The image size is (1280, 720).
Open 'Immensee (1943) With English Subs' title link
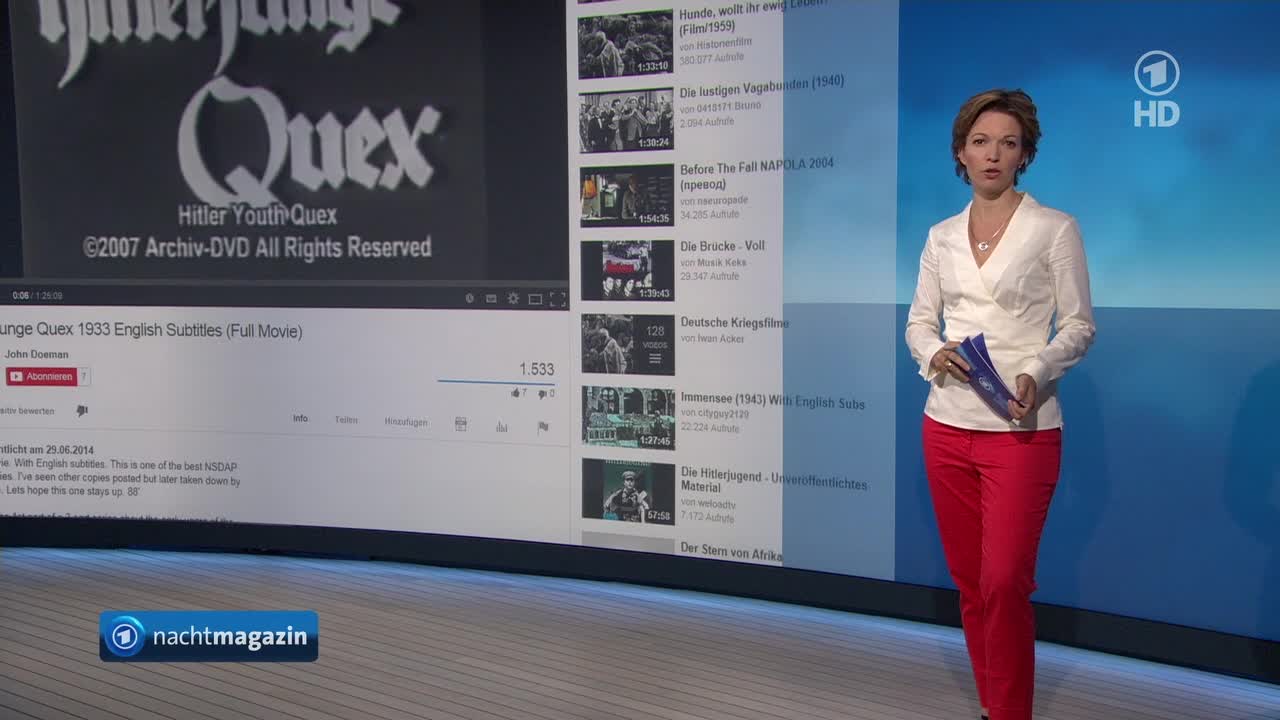pyautogui.click(x=773, y=401)
